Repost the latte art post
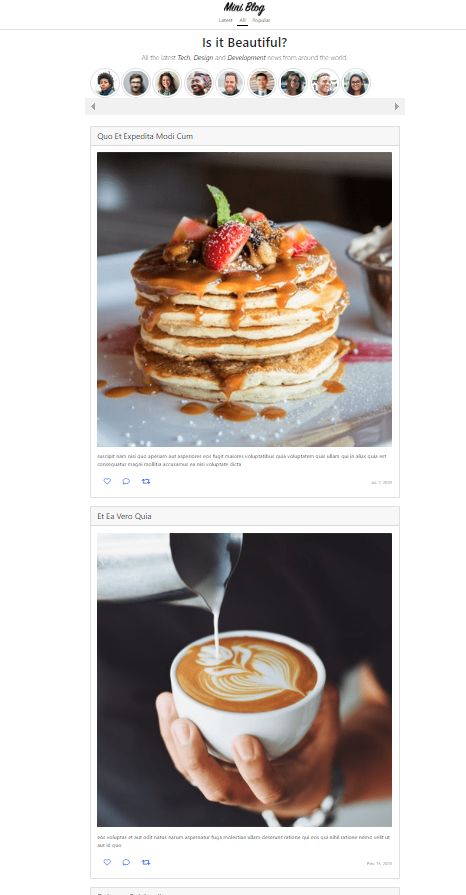This screenshot has height=895, width=466. 146,862
